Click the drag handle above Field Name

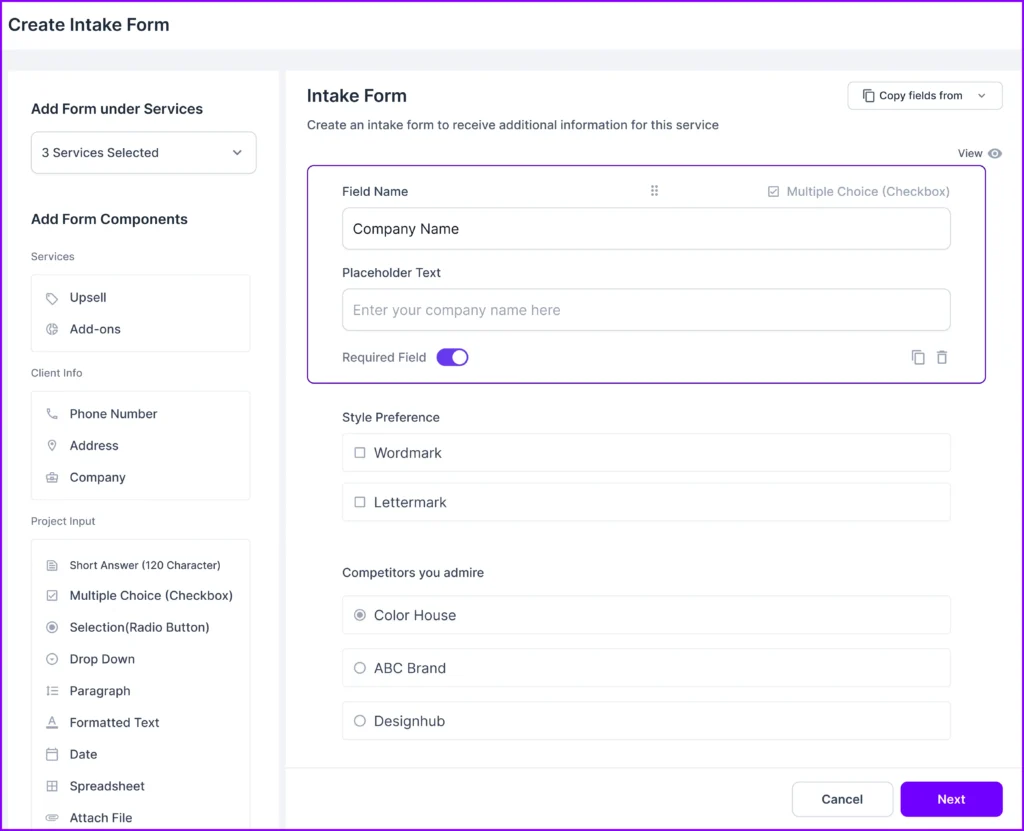click(654, 190)
